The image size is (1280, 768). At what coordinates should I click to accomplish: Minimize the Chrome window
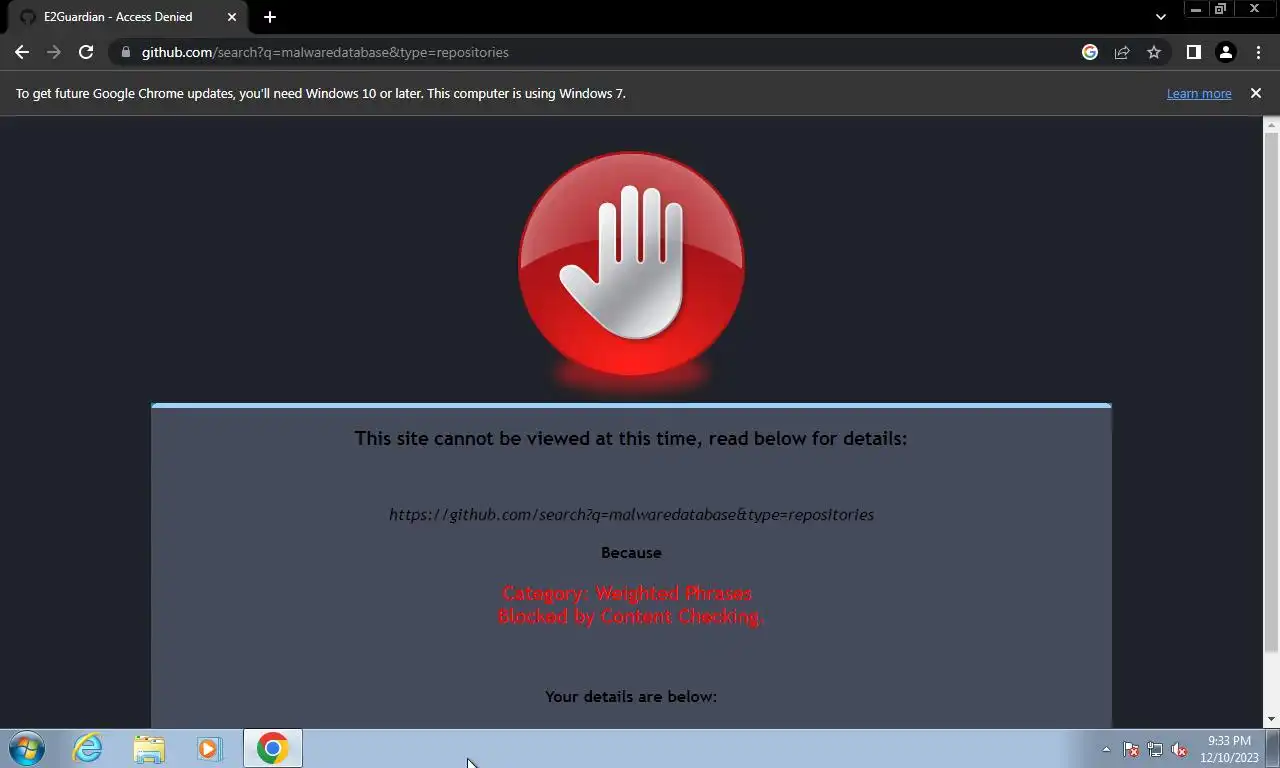coord(1195,9)
